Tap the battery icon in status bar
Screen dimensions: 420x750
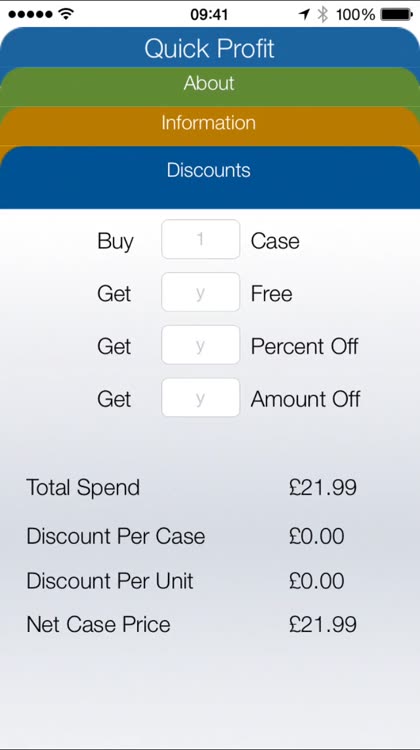396,14
